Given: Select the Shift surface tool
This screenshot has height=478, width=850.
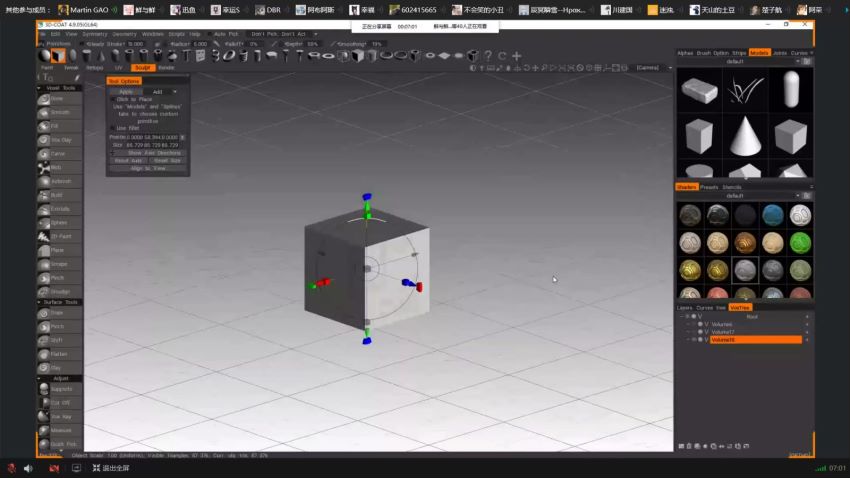Looking at the screenshot, I should coord(59,340).
